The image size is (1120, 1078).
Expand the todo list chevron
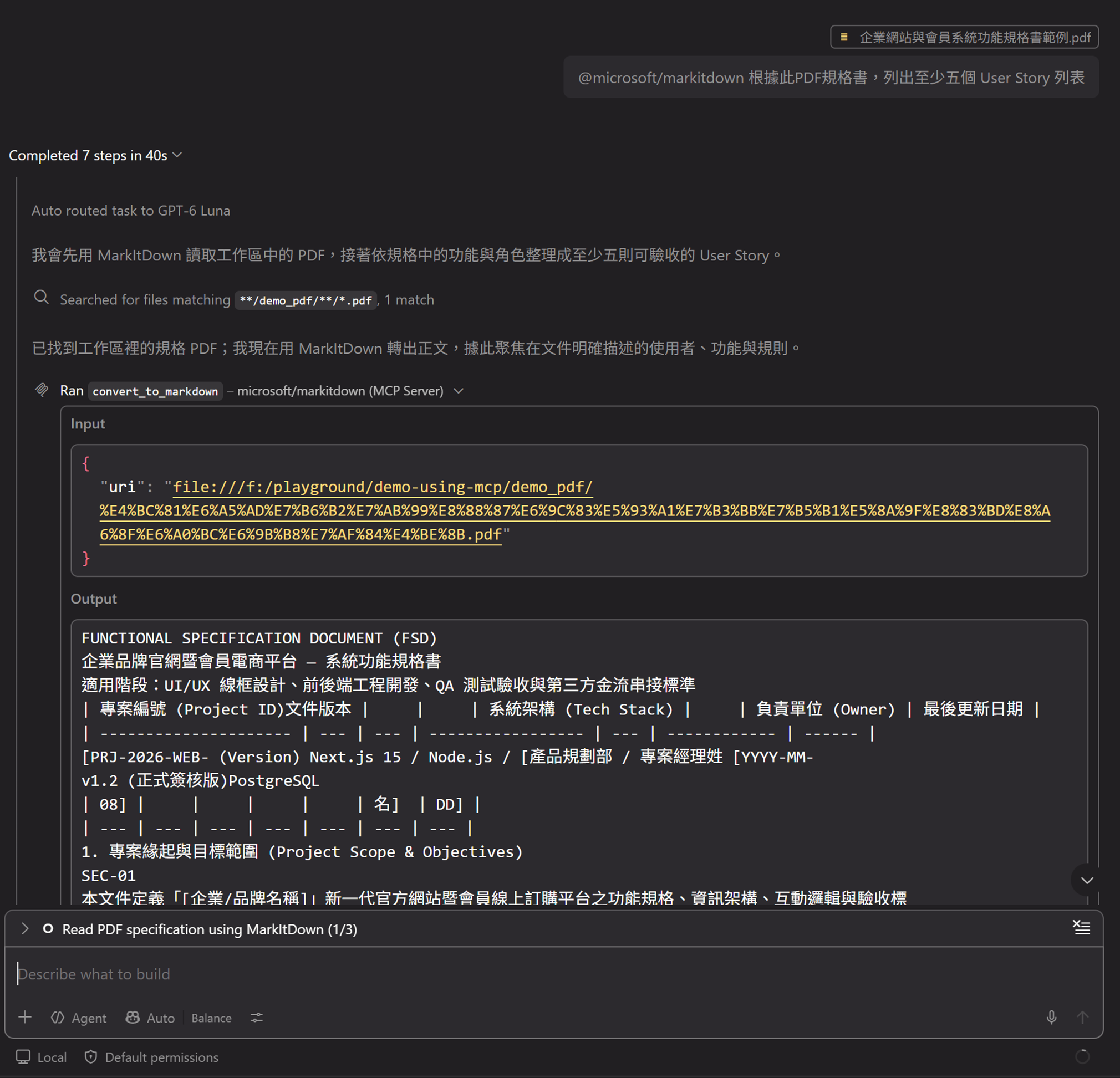tap(24, 928)
